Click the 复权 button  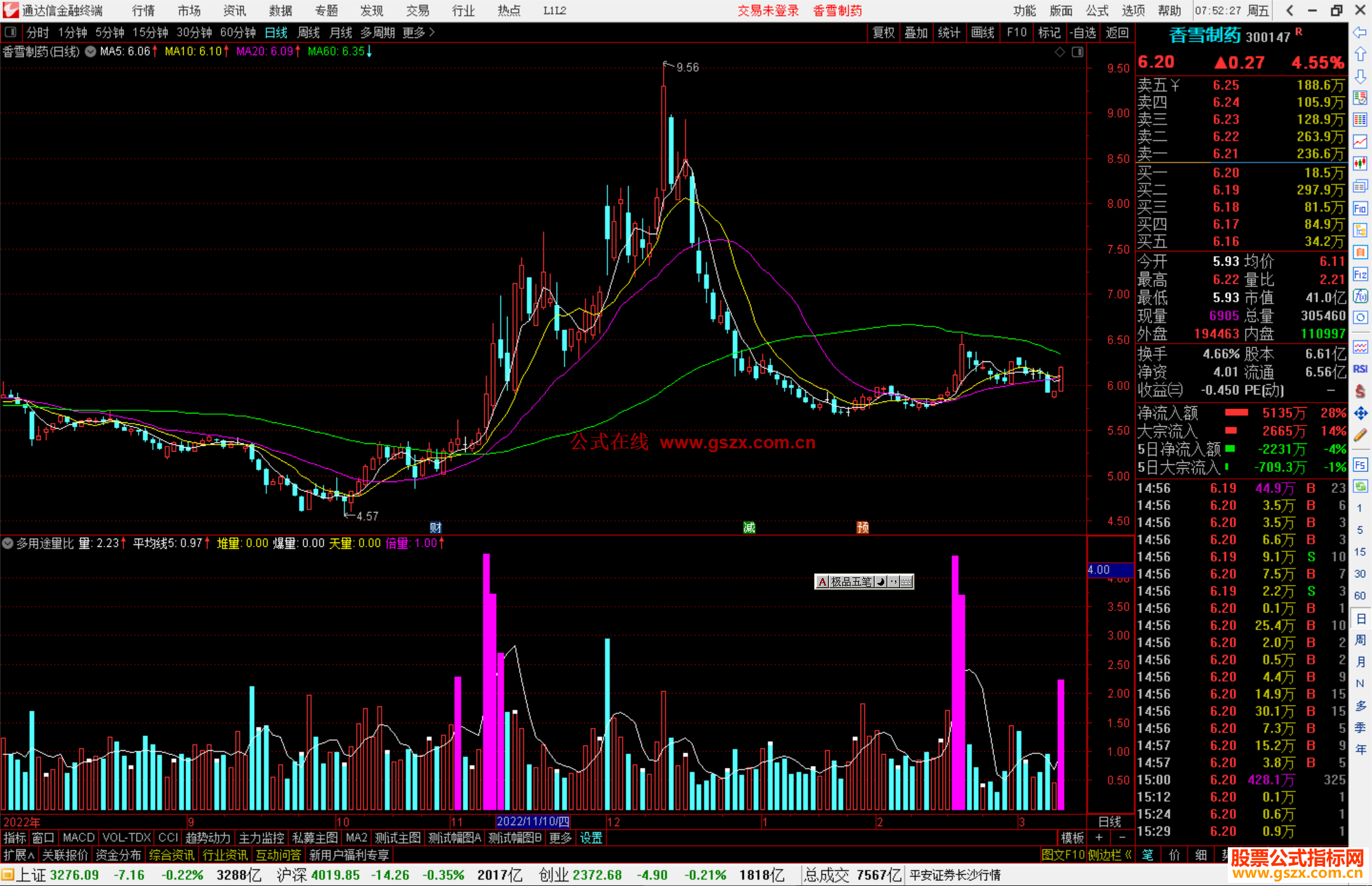click(x=884, y=32)
